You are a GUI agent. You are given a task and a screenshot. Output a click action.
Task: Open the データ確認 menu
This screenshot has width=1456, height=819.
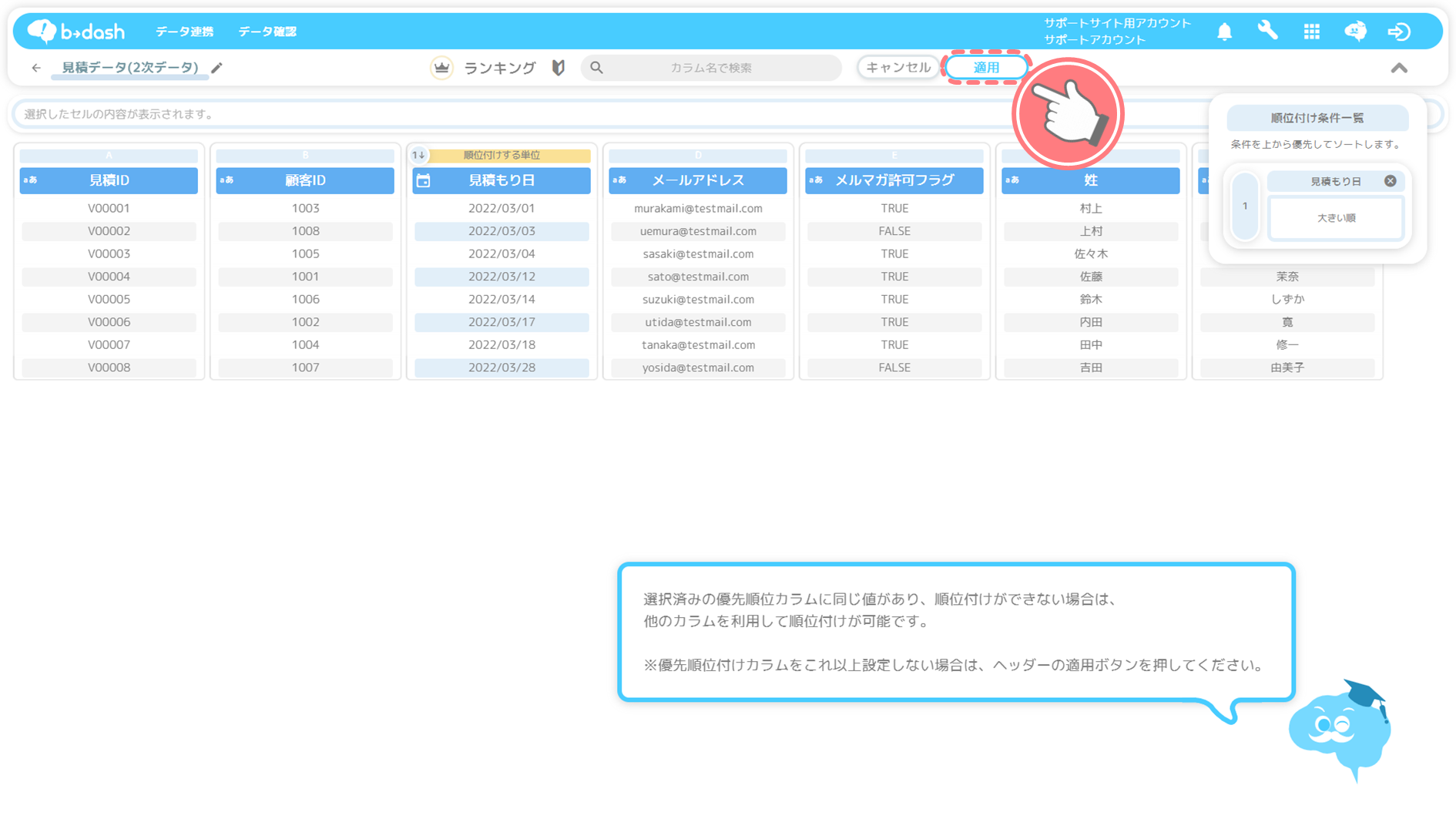pyautogui.click(x=267, y=32)
